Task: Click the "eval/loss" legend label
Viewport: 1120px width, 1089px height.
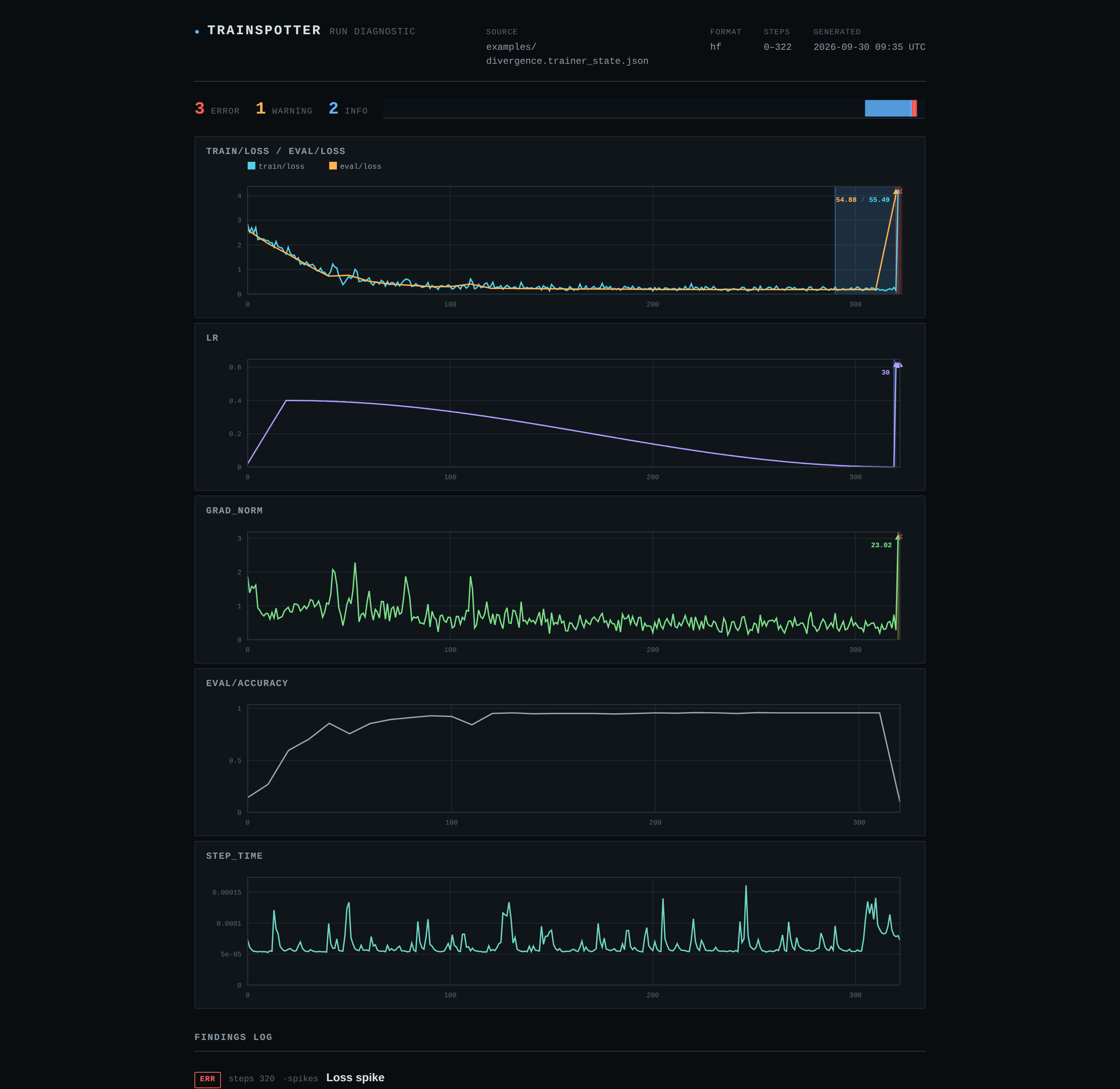Action: click(x=360, y=166)
